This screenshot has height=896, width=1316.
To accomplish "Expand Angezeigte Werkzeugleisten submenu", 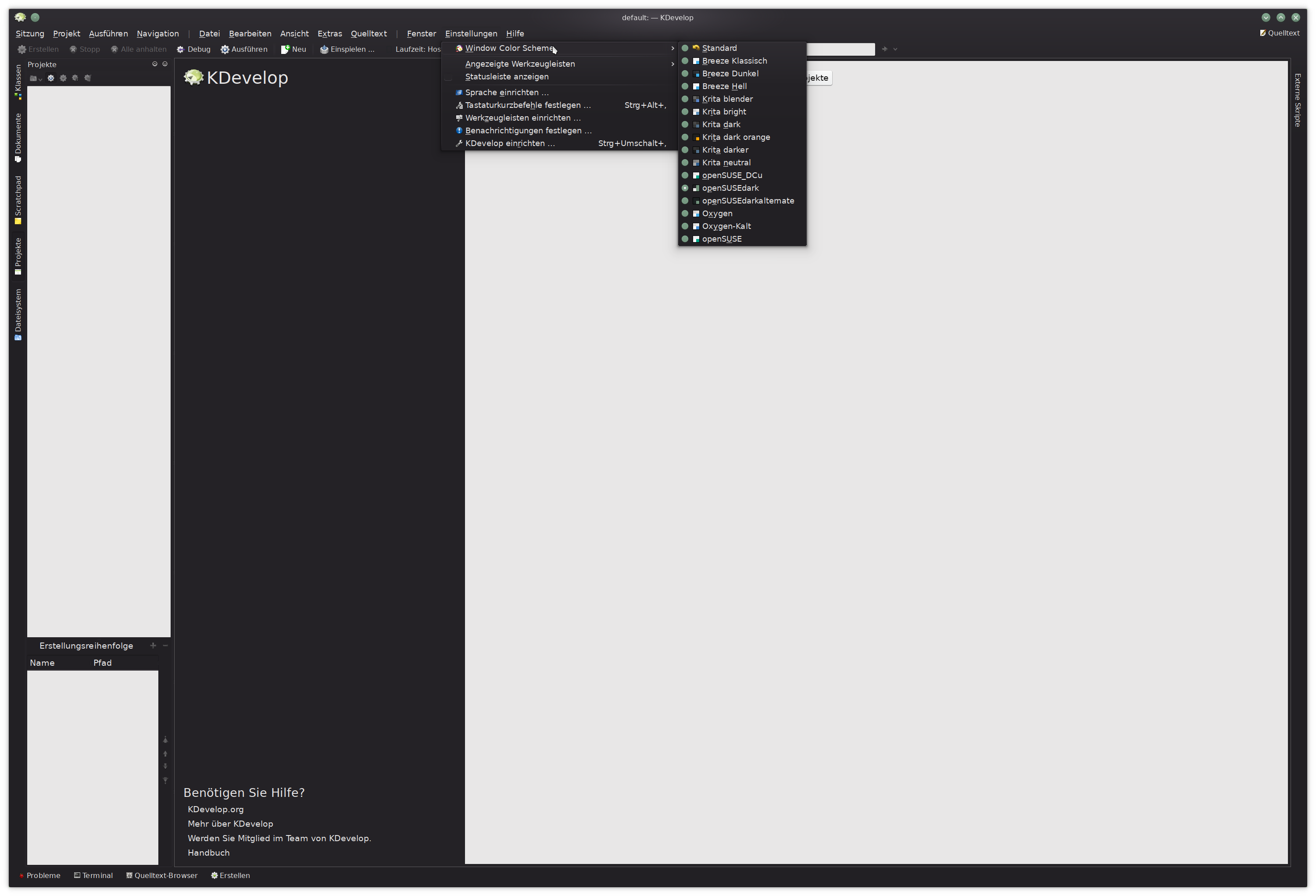I will pos(559,64).
